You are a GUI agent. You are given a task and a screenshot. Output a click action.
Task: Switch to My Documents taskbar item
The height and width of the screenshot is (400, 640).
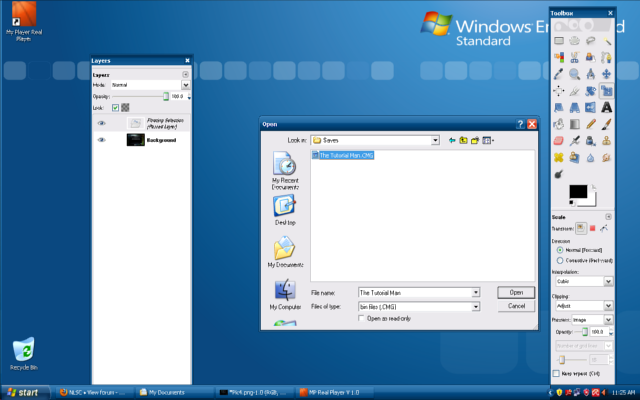[x=171, y=392]
